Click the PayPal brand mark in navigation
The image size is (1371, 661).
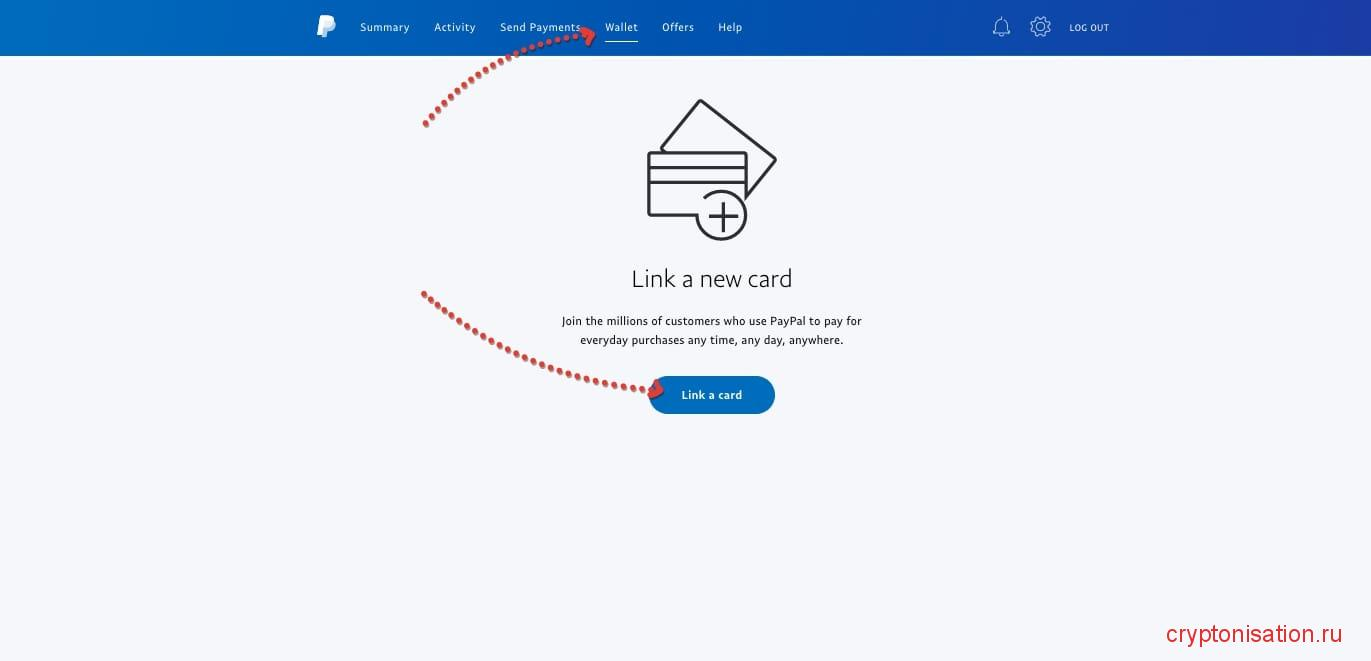coord(326,27)
